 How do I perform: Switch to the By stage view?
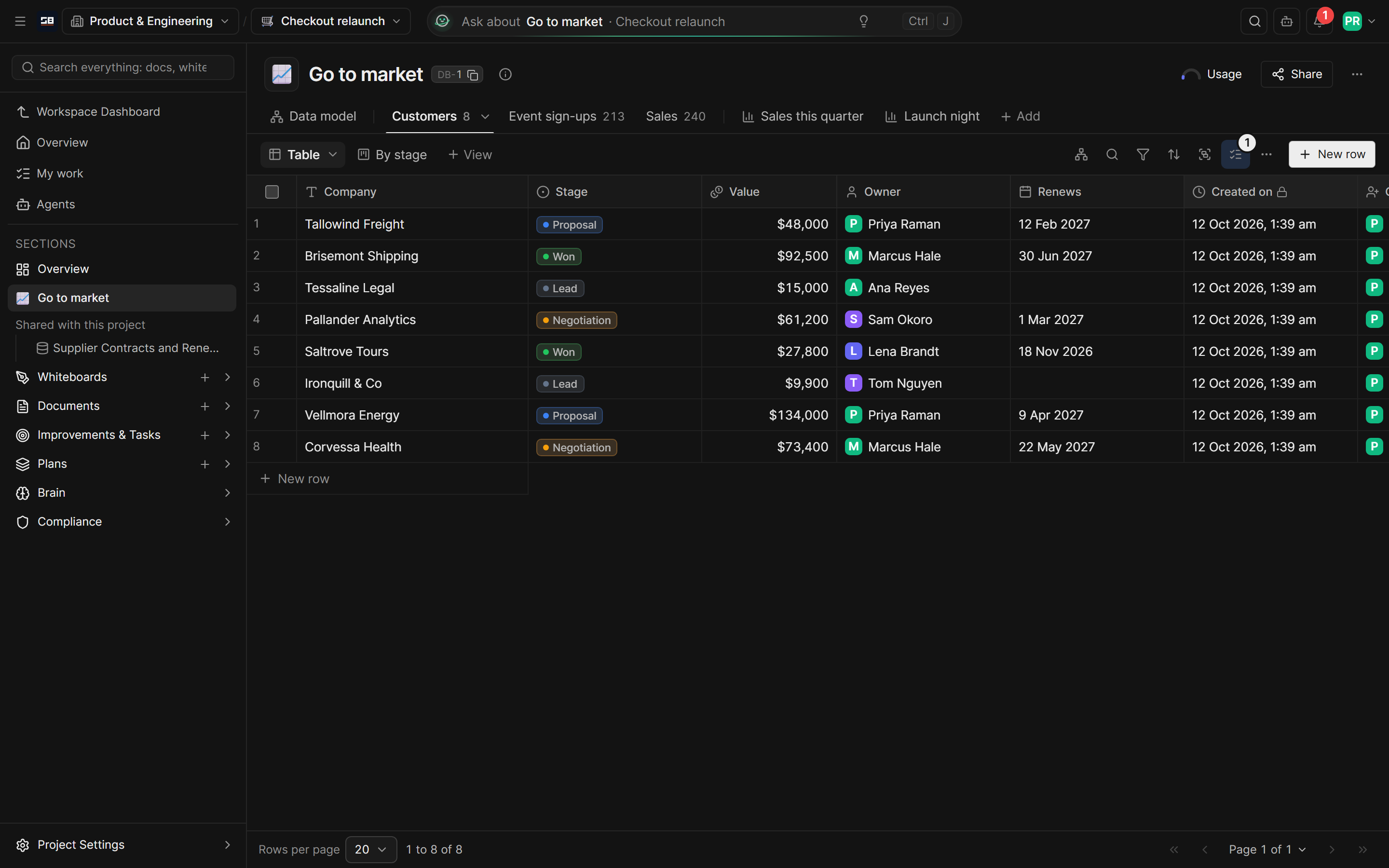393,154
